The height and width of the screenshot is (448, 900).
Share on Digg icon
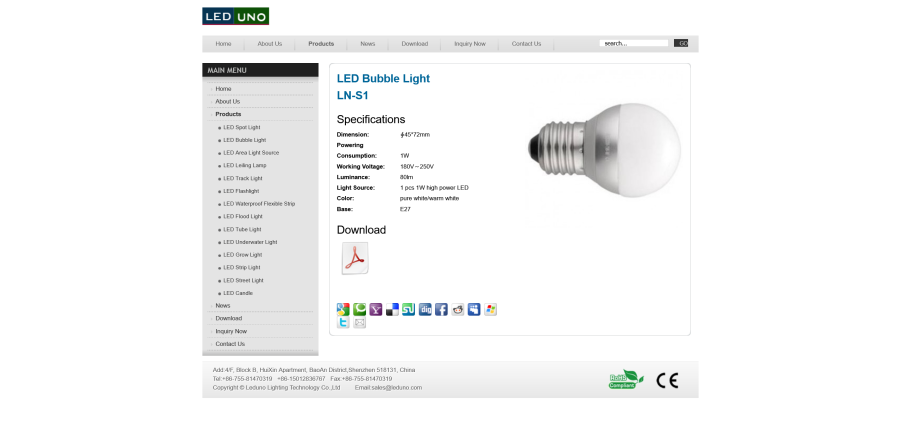coord(425,310)
